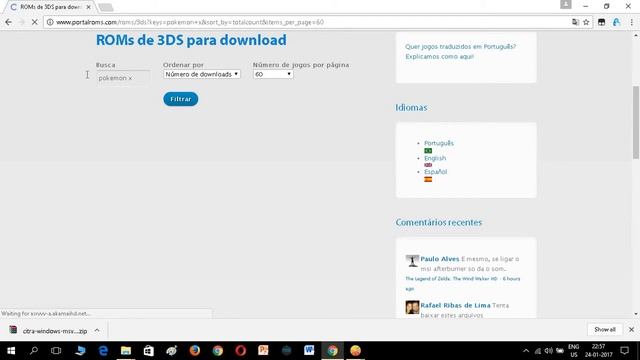640x360 pixels.
Task: Click the Brazil flag icon
Action: pyautogui.click(x=428, y=151)
